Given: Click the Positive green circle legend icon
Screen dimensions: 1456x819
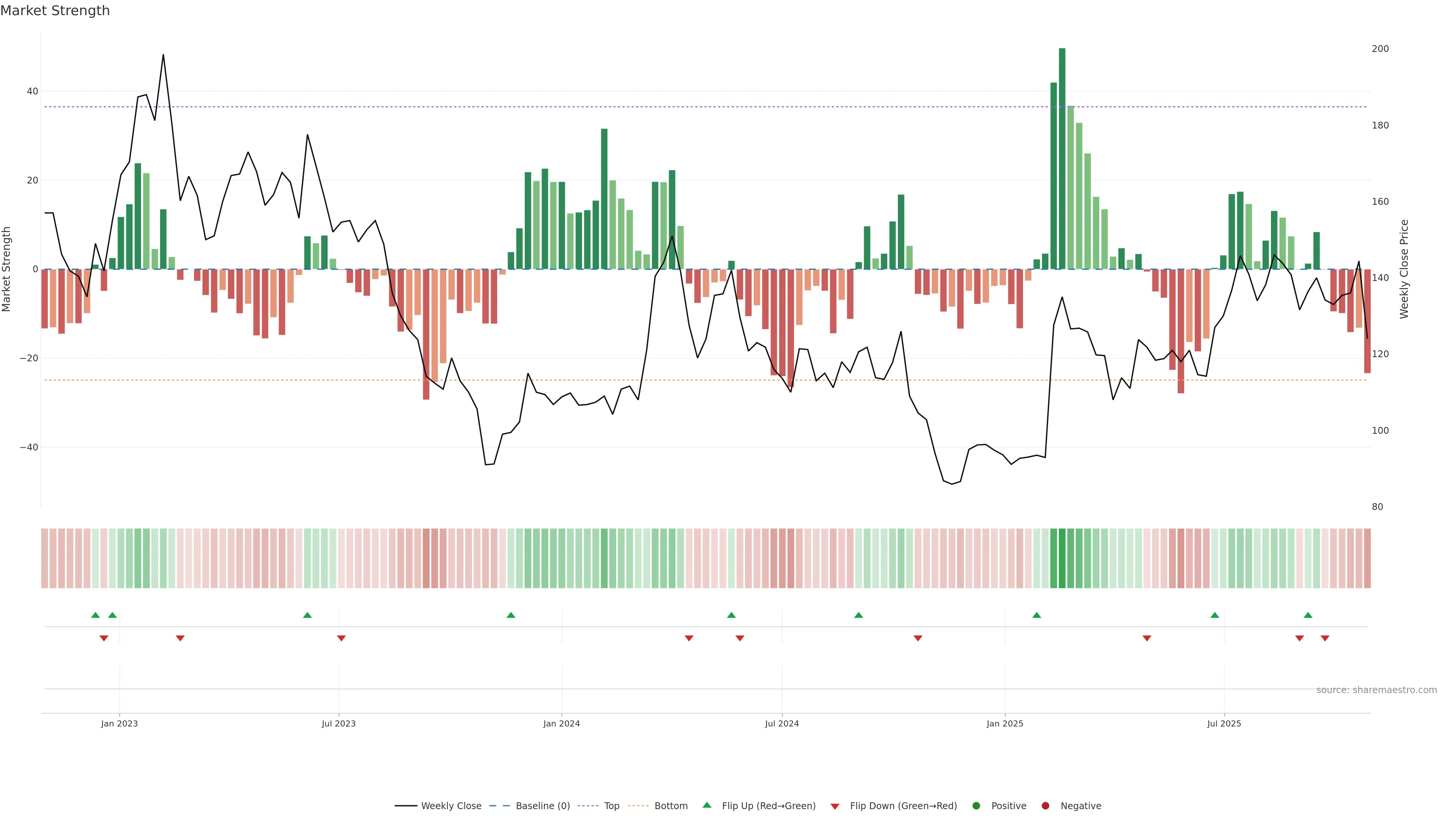Looking at the screenshot, I should click(x=976, y=805).
